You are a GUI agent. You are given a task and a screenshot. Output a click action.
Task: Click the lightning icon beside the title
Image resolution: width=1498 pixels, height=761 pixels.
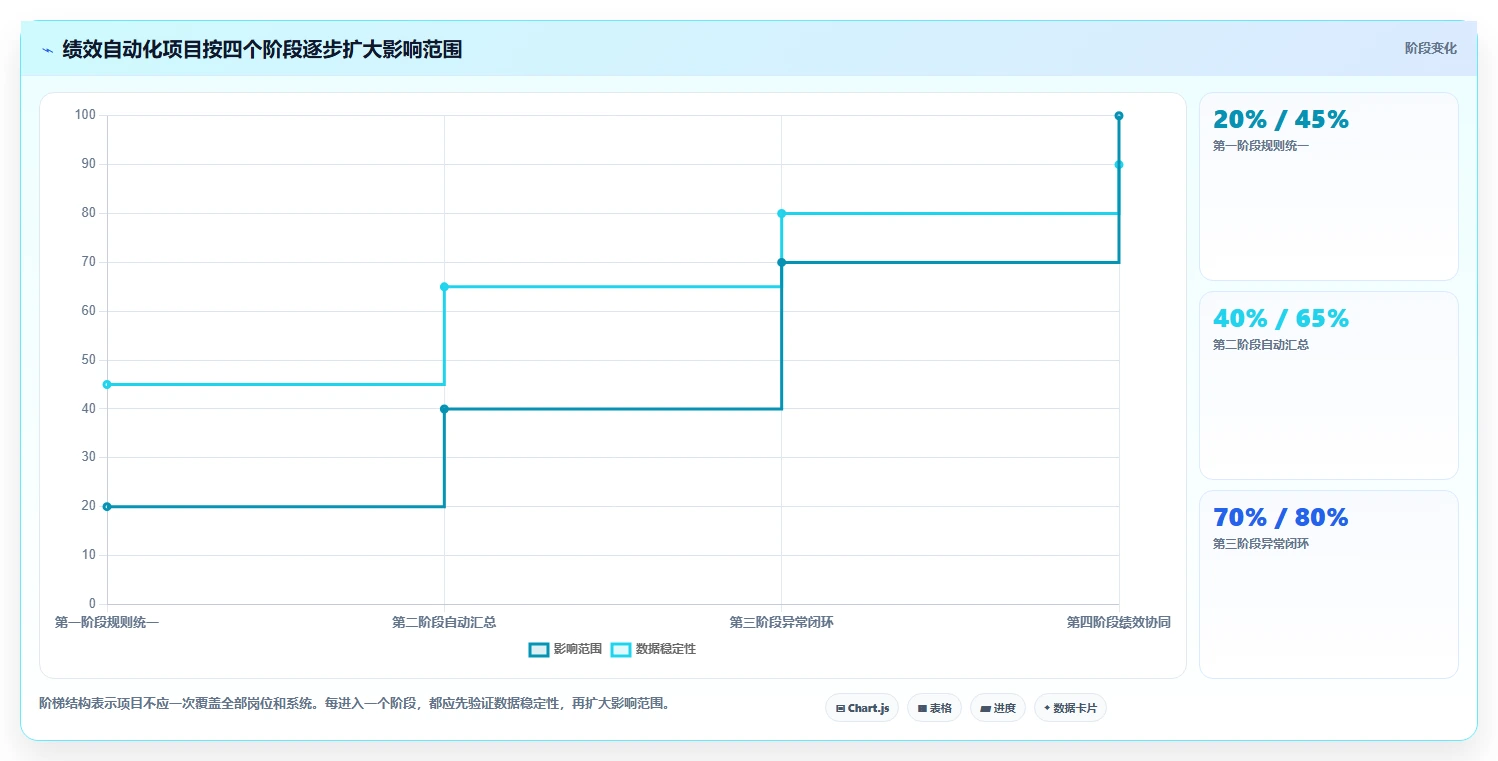click(x=47, y=50)
